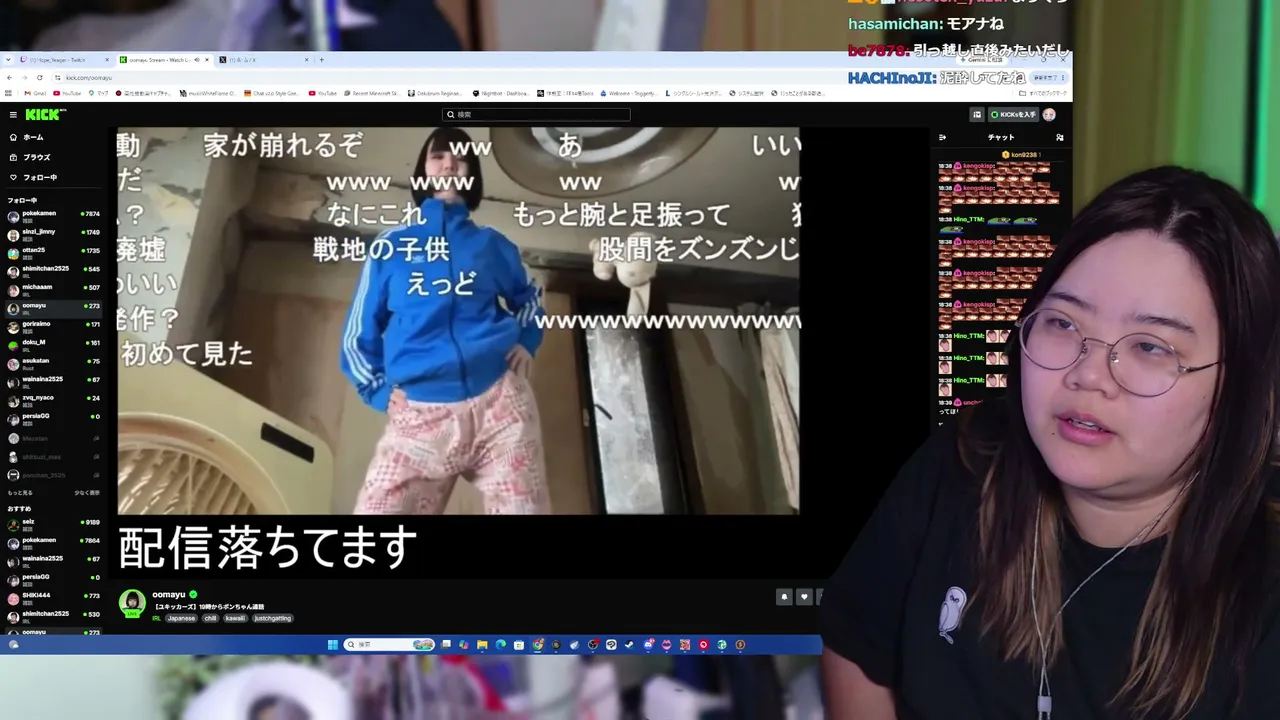1280x720 pixels.
Task: Click the icon left of KICKsを入手
Action: 977,115
